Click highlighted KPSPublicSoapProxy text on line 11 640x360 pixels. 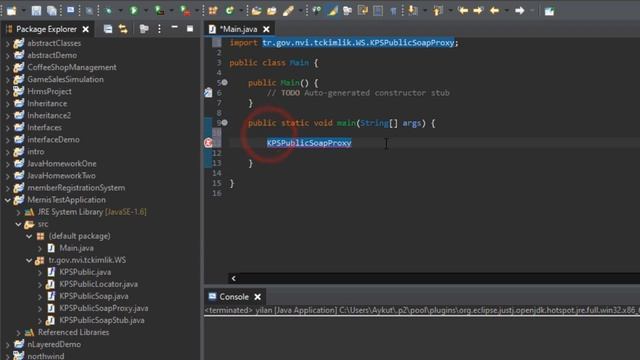click(x=309, y=143)
